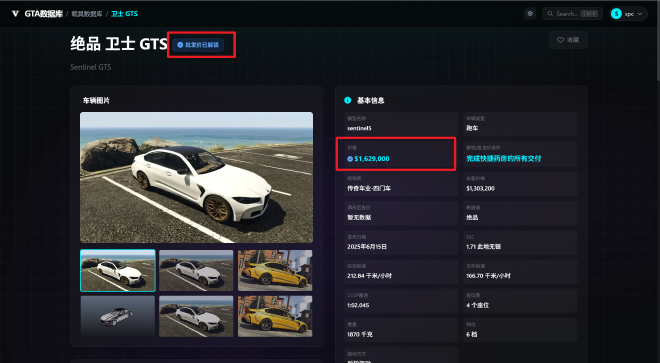Click the 1870 千克 weight value

coord(360,334)
